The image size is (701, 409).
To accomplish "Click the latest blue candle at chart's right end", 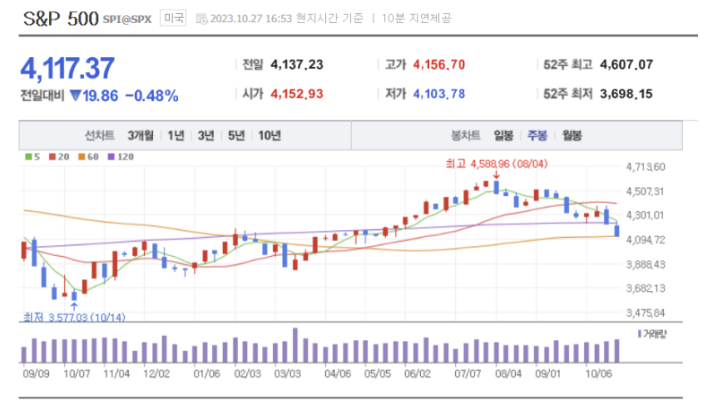I will (x=617, y=231).
